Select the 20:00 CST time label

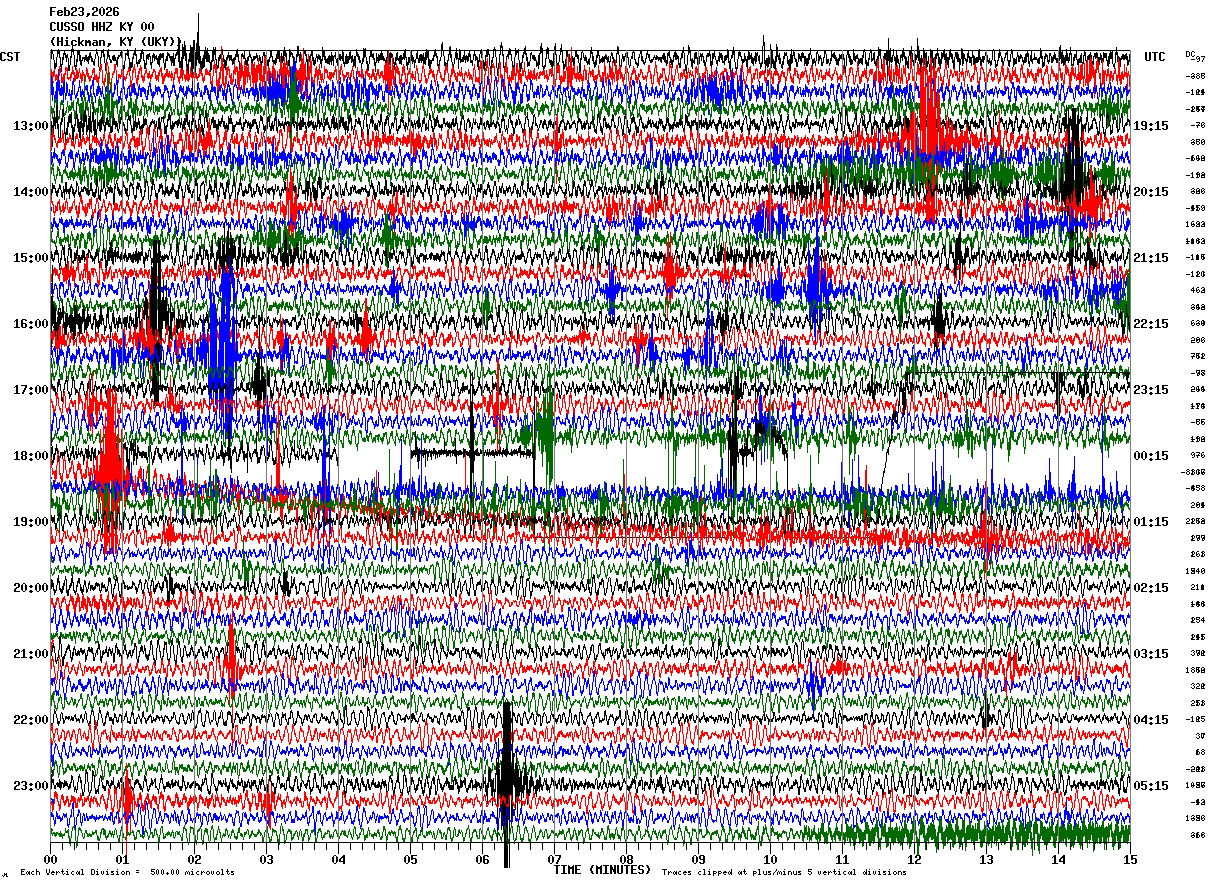point(31,588)
